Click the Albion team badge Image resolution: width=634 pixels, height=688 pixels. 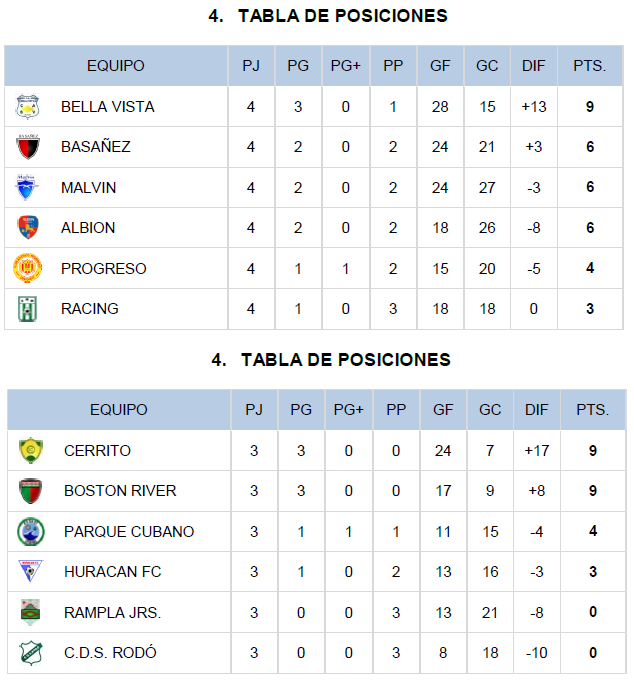click(28, 227)
